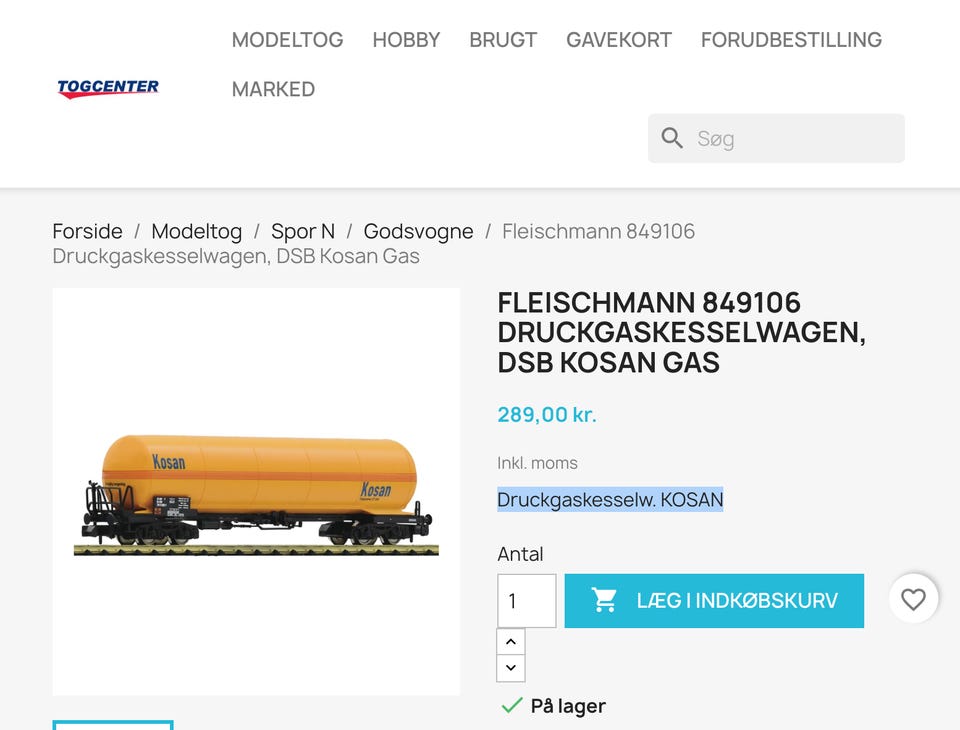Click the Søg search field
The image size is (960, 730).
(x=776, y=138)
